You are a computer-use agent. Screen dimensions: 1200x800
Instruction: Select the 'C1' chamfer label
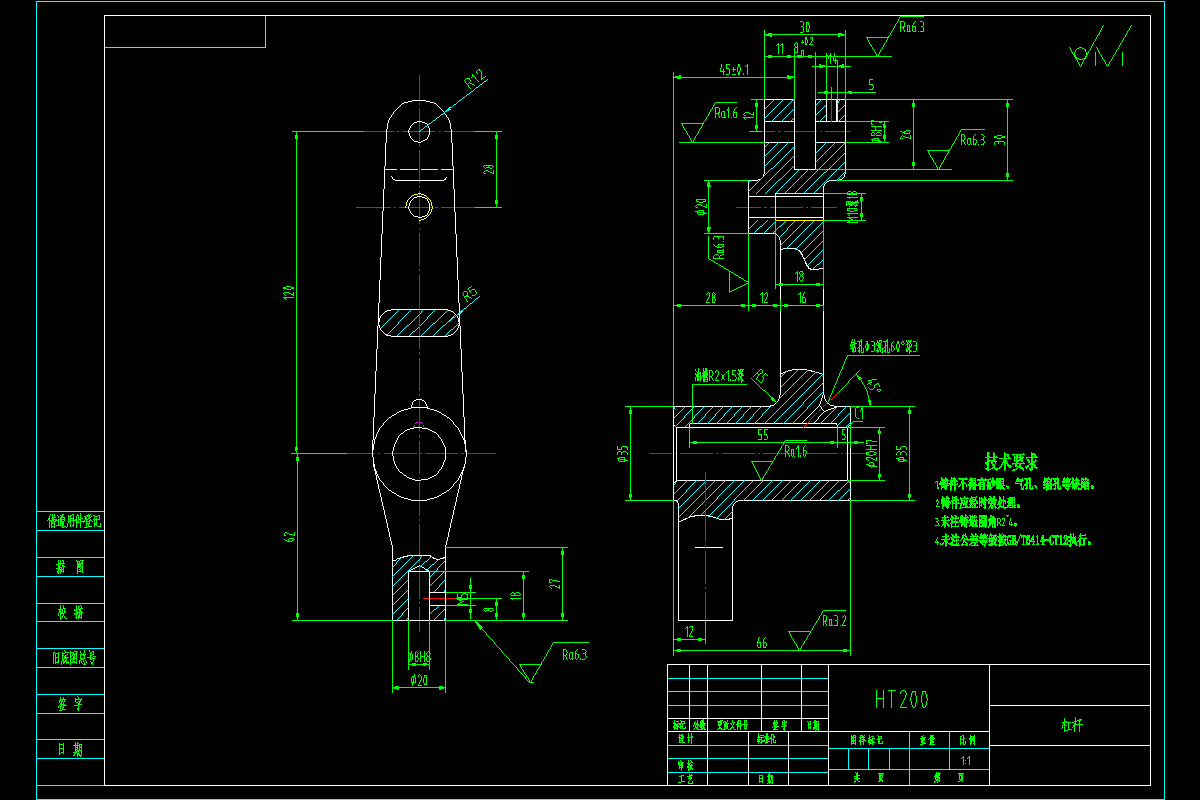coord(858,411)
